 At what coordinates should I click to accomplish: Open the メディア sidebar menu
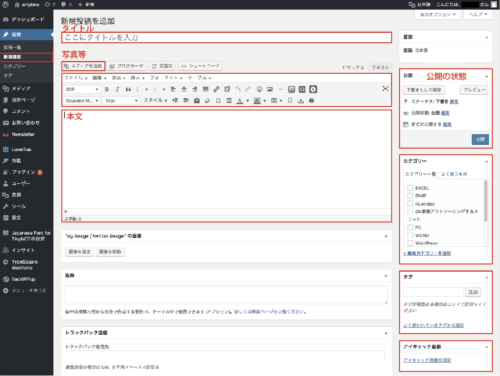pyautogui.click(x=27, y=88)
